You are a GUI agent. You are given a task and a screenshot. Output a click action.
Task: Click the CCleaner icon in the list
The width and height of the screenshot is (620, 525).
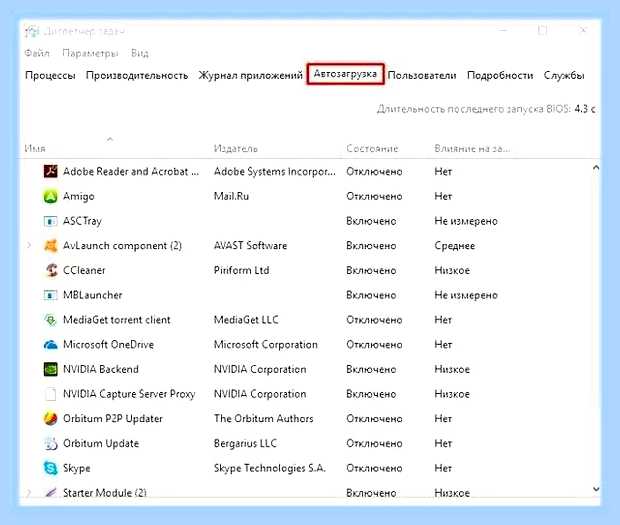pyautogui.click(x=50, y=270)
